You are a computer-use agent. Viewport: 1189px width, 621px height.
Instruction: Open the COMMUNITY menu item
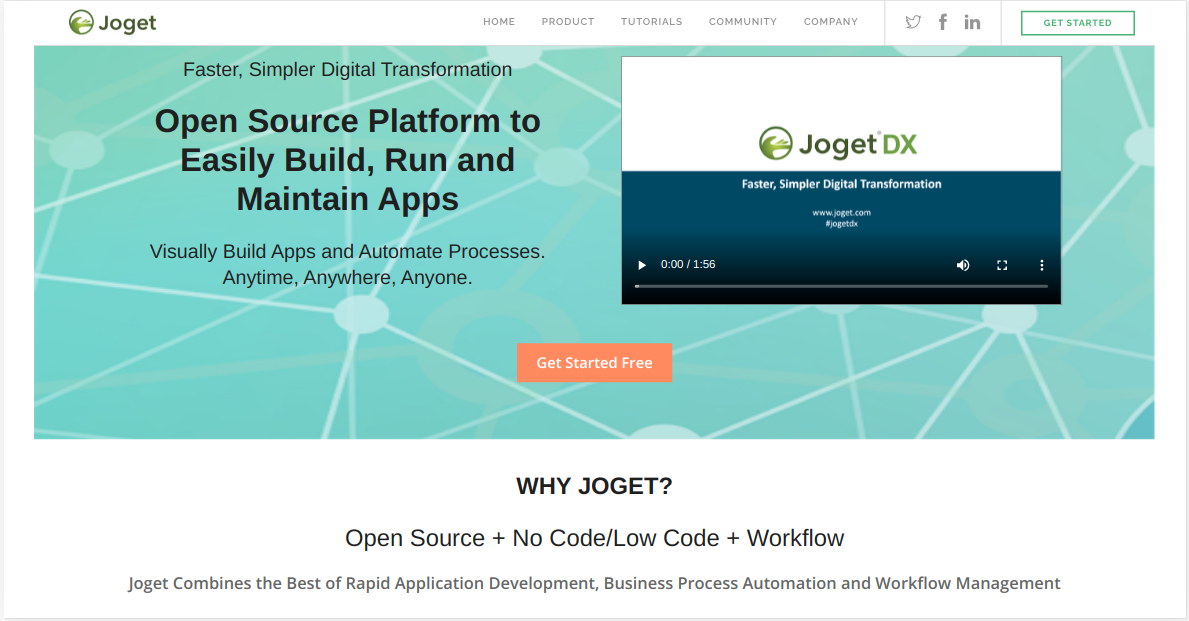click(743, 22)
